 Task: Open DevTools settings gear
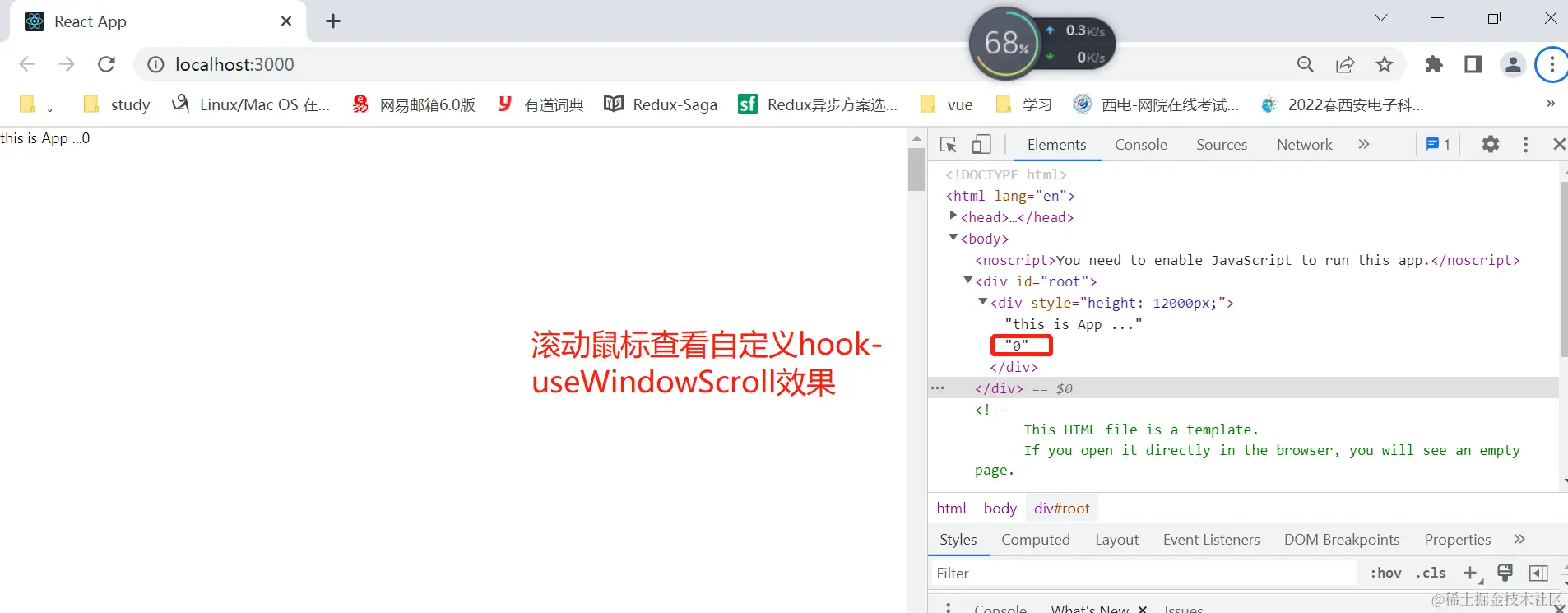click(1490, 144)
